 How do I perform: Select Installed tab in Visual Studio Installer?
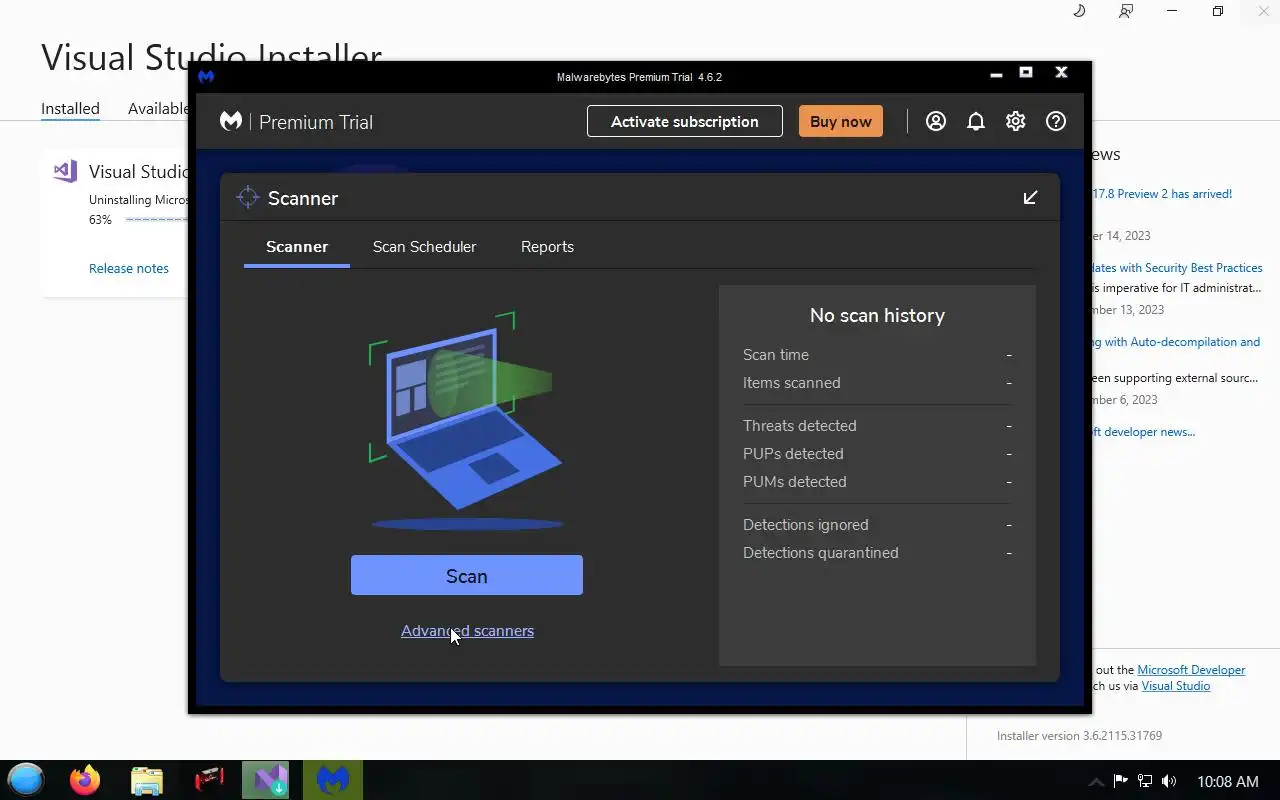pyautogui.click(x=70, y=108)
